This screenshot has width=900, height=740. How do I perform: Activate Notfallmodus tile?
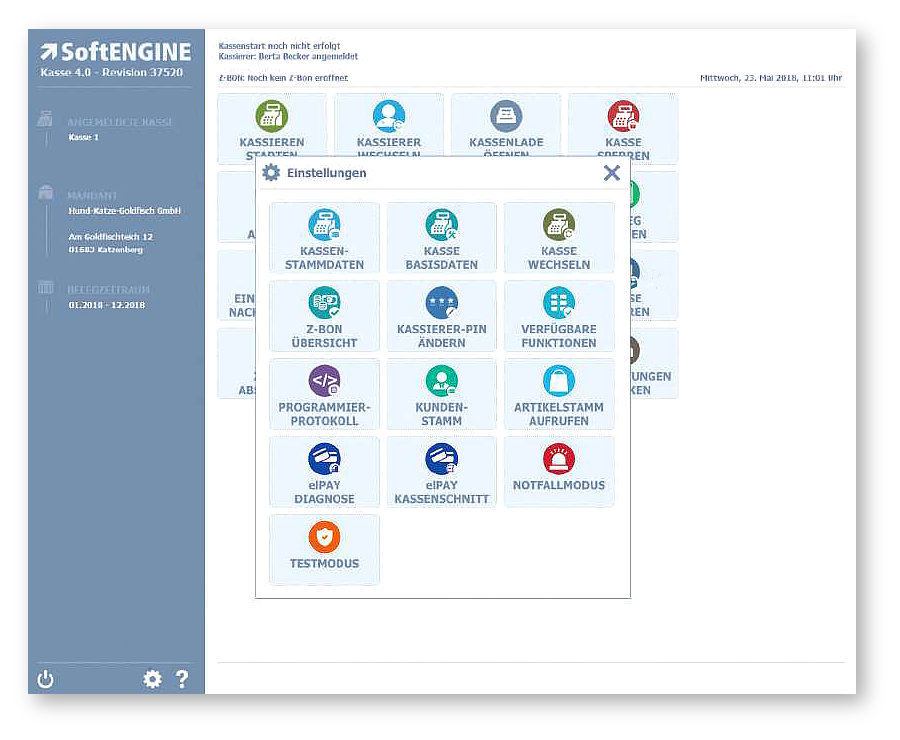pyautogui.click(x=558, y=472)
